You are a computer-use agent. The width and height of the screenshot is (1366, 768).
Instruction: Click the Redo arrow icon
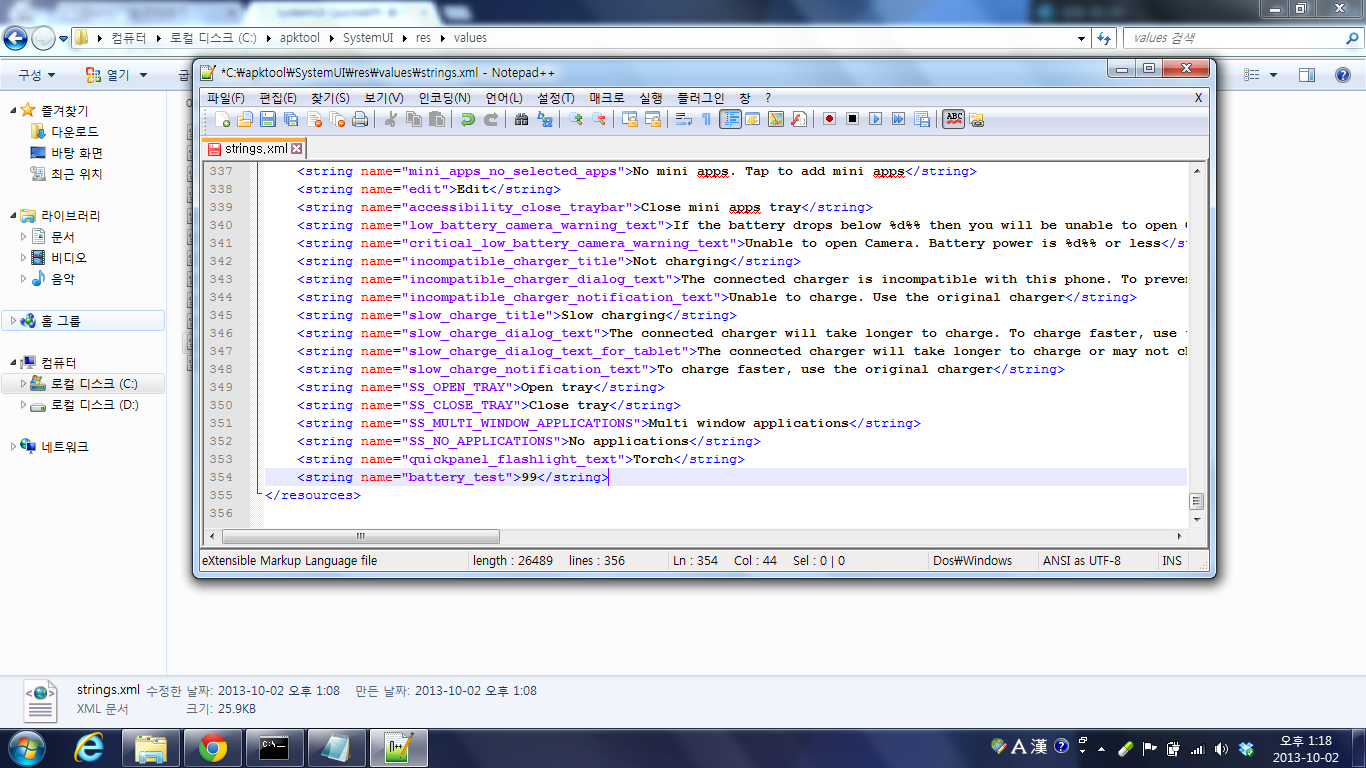(491, 119)
